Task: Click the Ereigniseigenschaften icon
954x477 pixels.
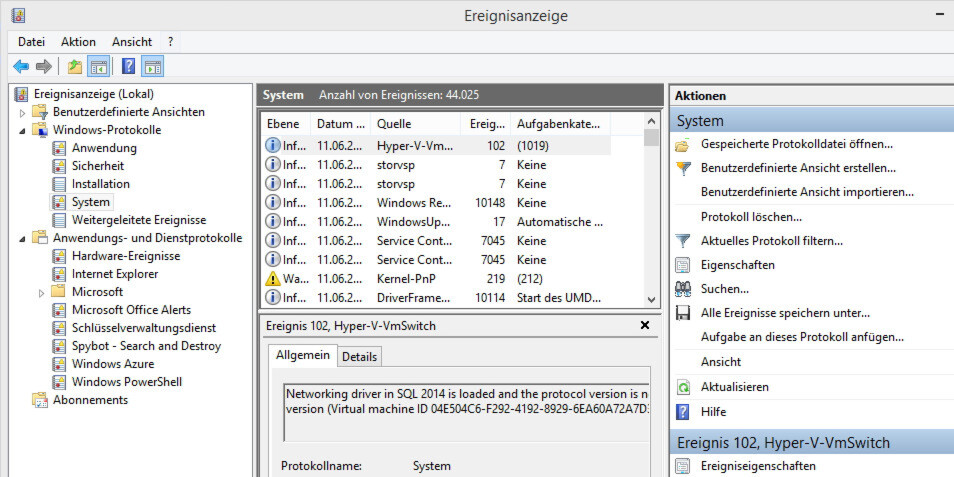Action: (x=683, y=467)
